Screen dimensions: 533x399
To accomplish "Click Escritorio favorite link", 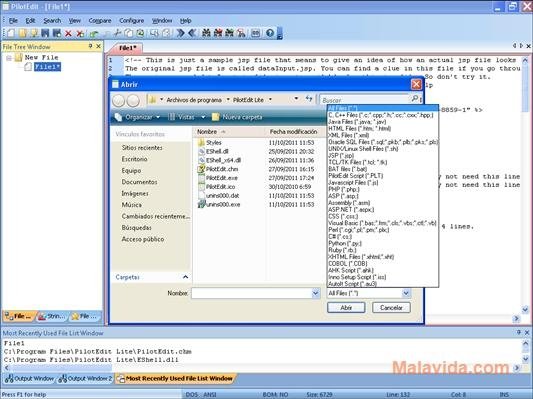I will [x=135, y=159].
